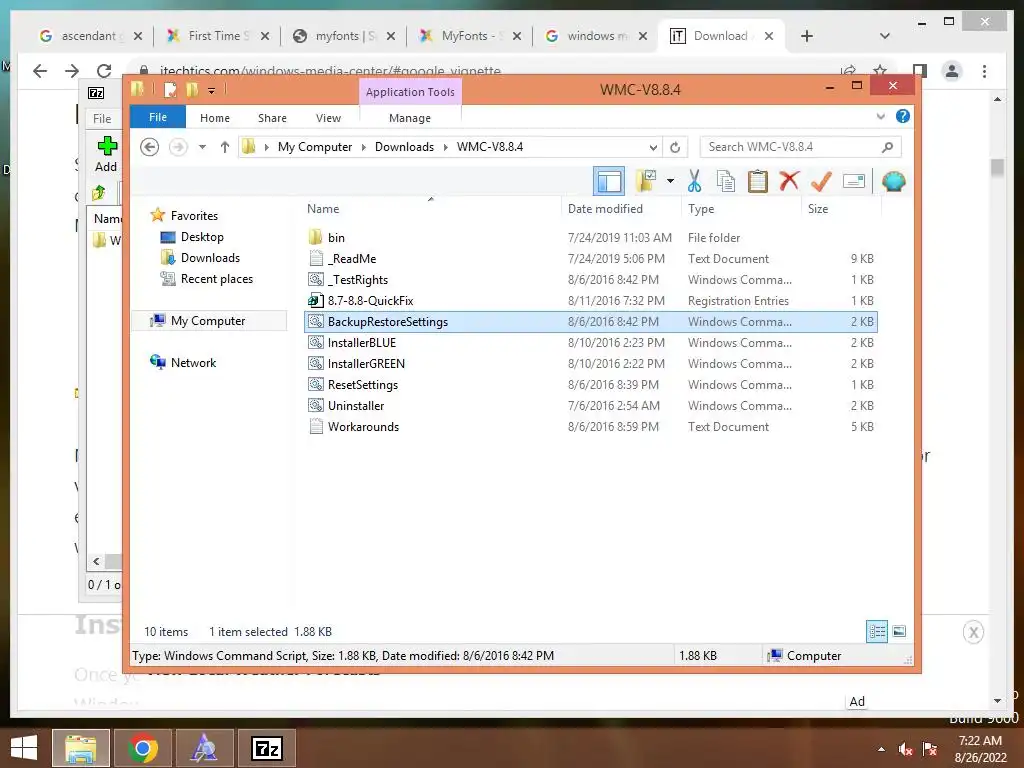This screenshot has height=768, width=1024.
Task: Click Downloads in address breadcrumb
Action: click(404, 147)
